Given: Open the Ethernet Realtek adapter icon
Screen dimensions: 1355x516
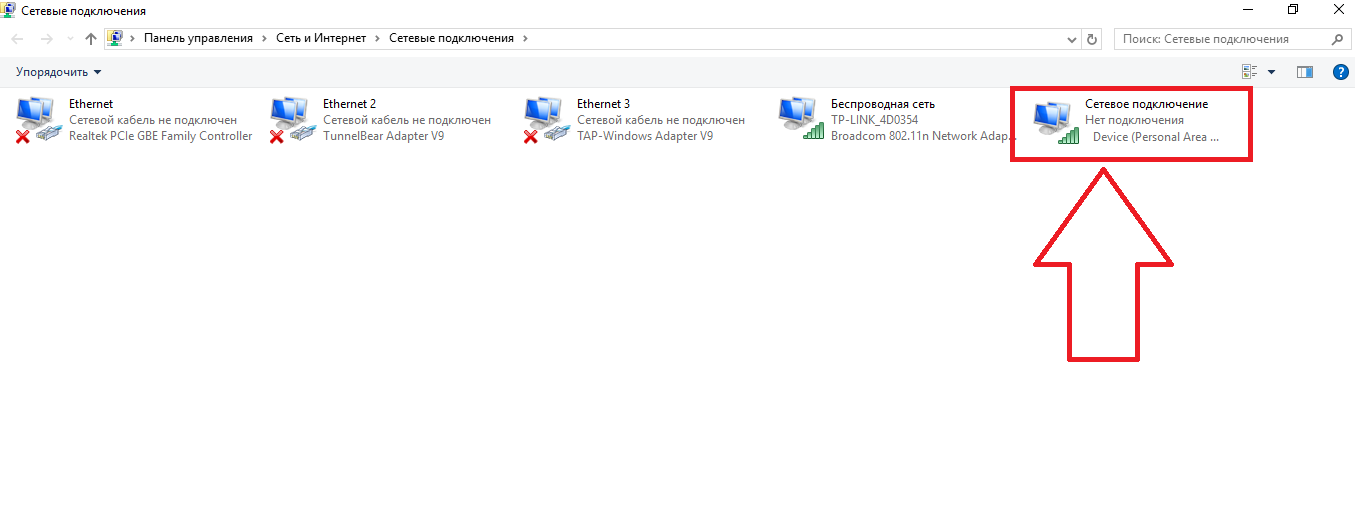Looking at the screenshot, I should (37, 120).
